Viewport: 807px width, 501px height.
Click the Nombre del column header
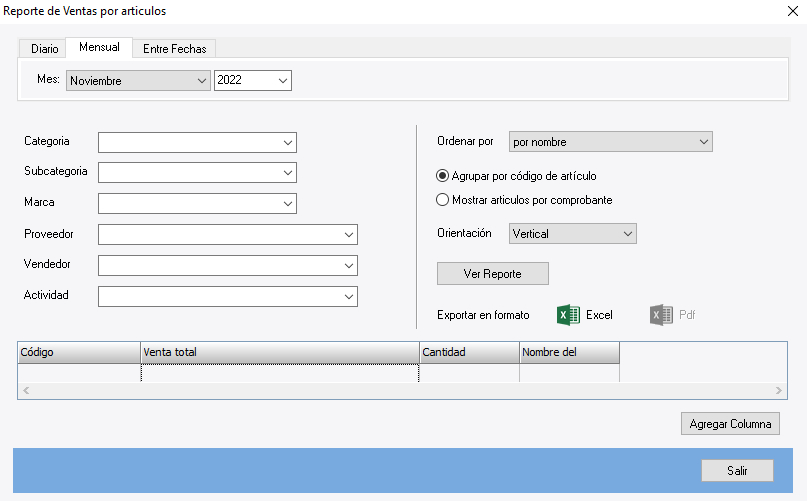click(569, 352)
